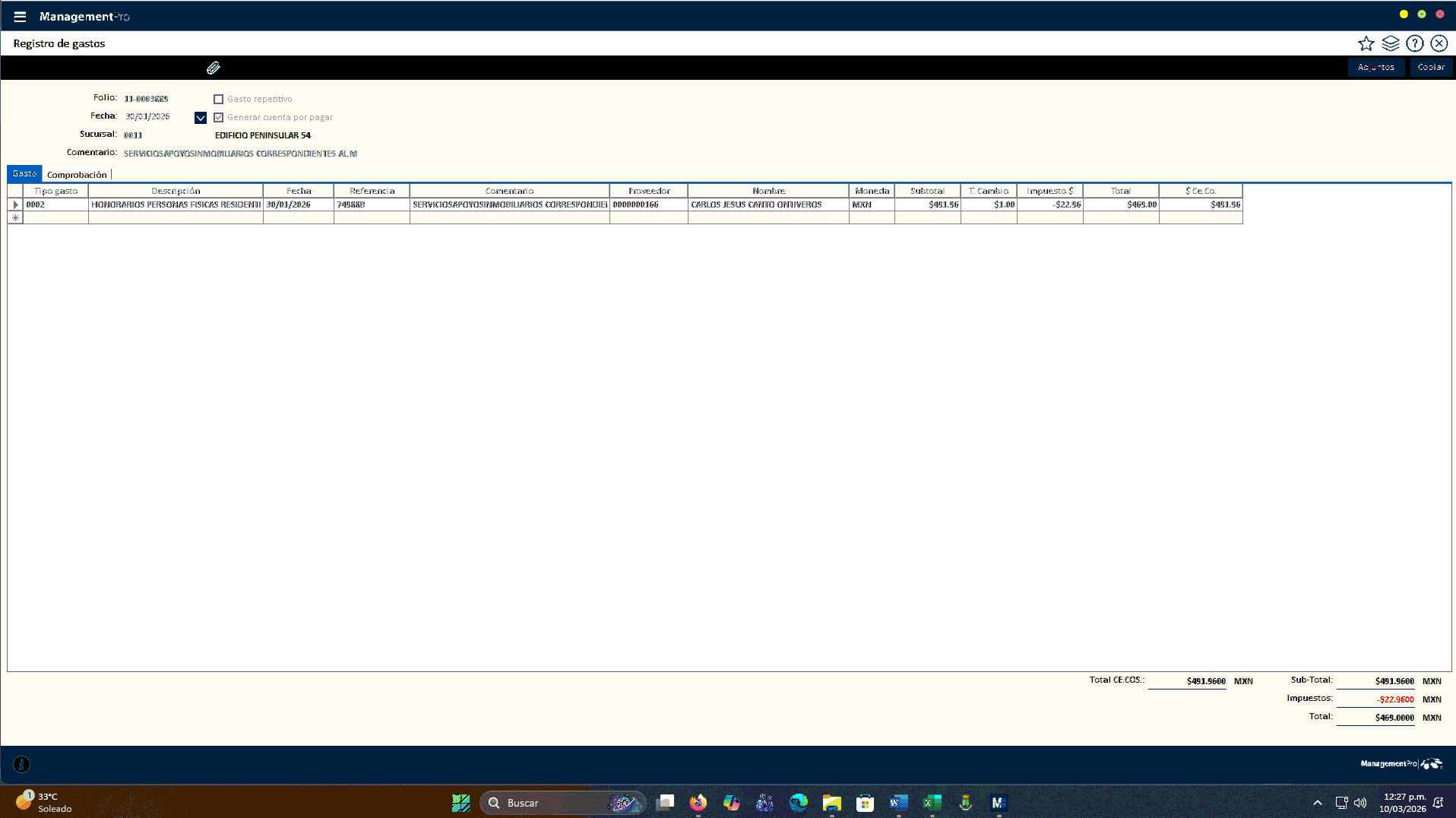Select the Gasto tab

coord(24,173)
